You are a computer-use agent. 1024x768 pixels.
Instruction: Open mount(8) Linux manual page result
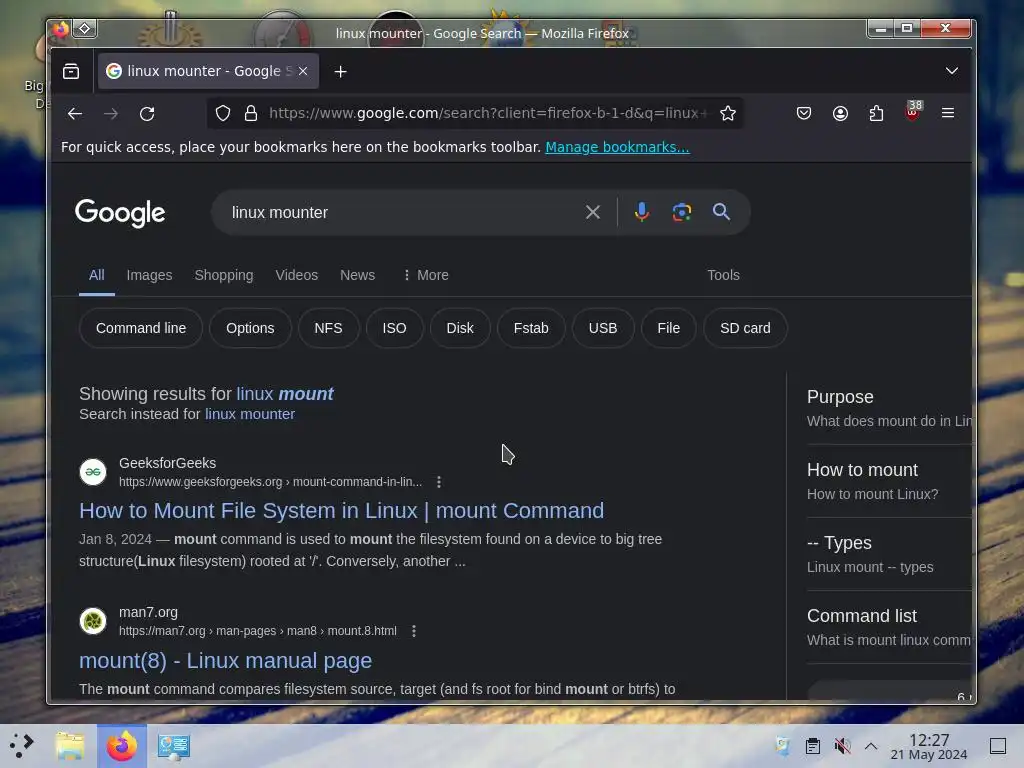(225, 661)
